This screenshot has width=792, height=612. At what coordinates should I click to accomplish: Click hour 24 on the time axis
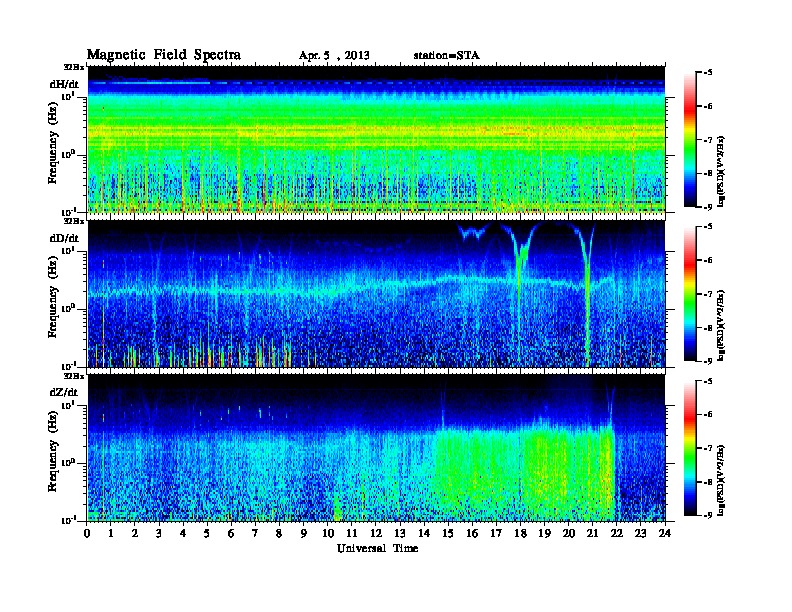665,533
